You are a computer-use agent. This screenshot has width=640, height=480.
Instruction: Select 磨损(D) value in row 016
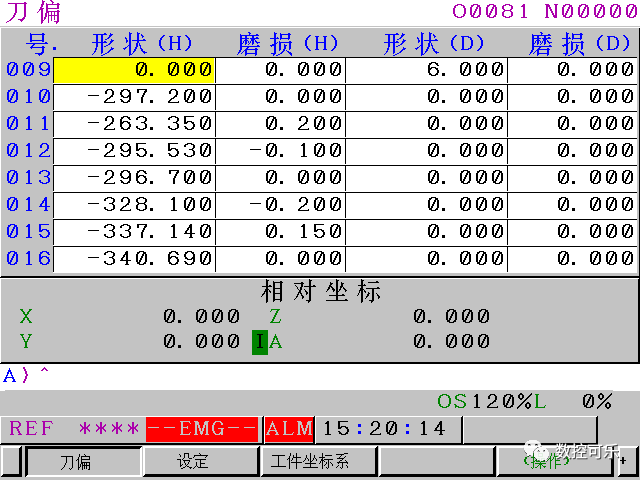572,259
